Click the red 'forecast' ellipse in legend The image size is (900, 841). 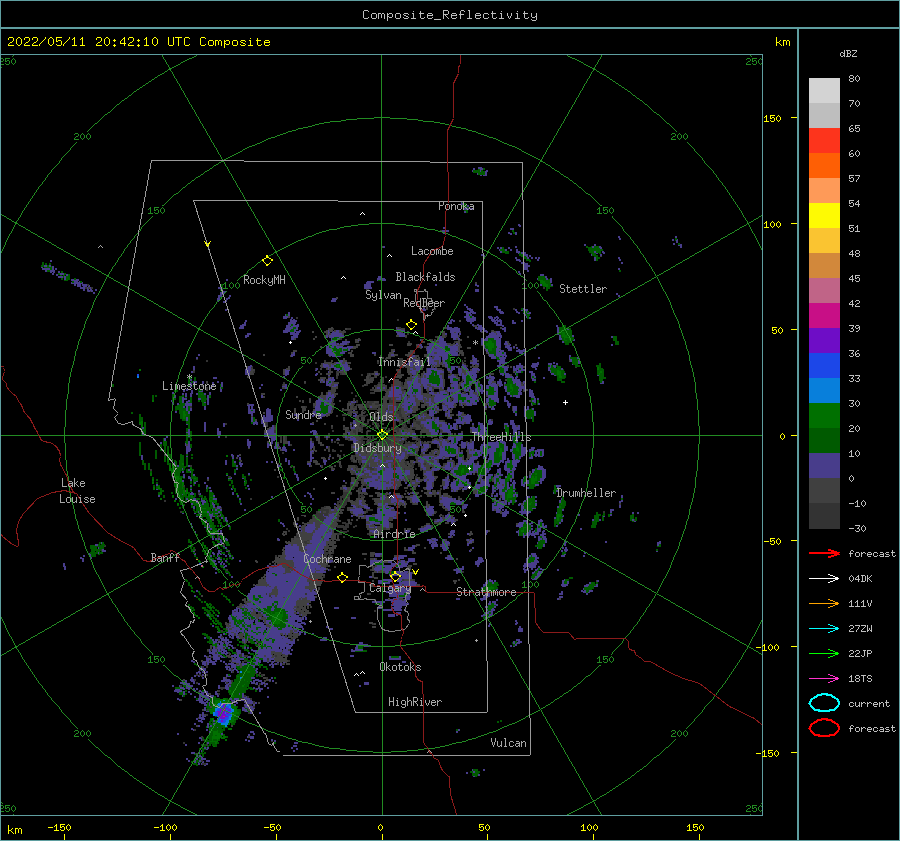[824, 728]
